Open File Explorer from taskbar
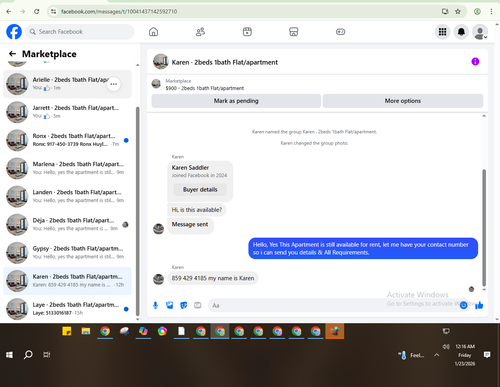 coord(86,331)
